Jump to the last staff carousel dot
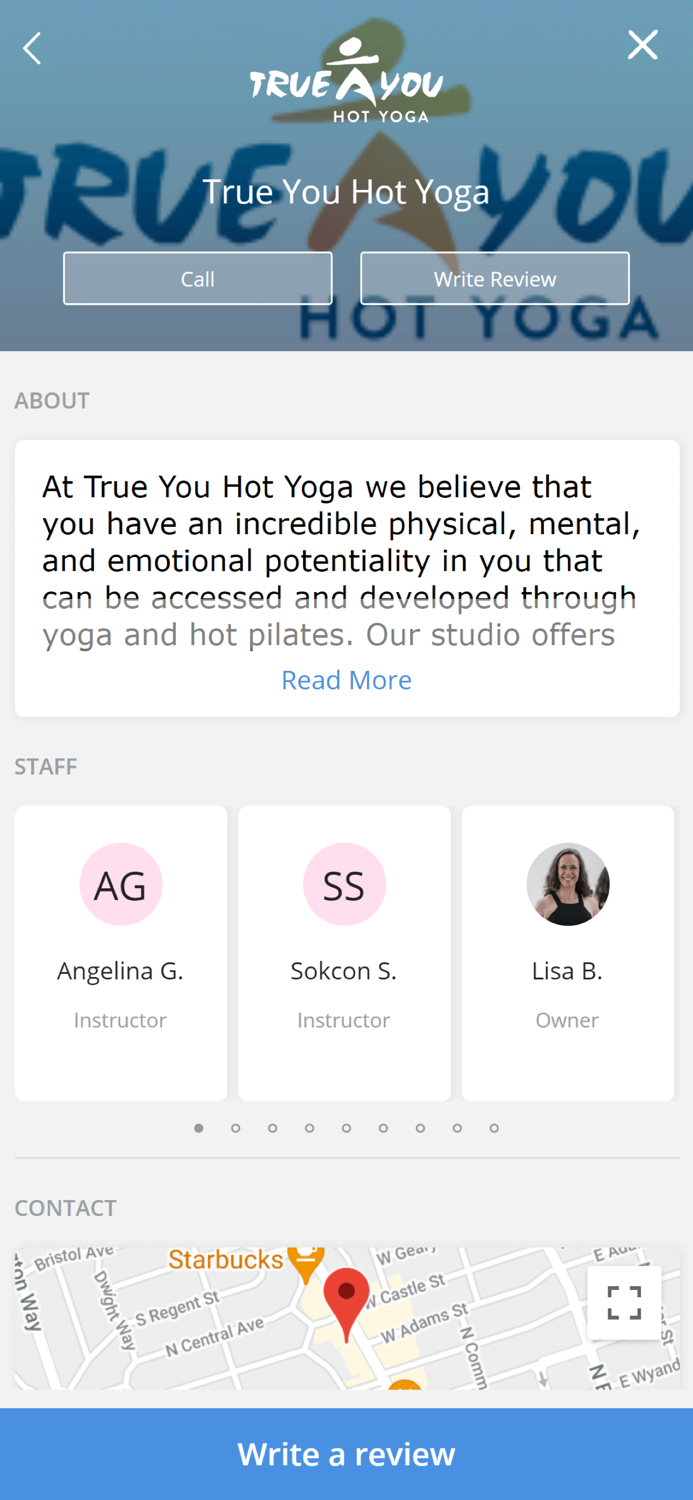 pos(494,1127)
